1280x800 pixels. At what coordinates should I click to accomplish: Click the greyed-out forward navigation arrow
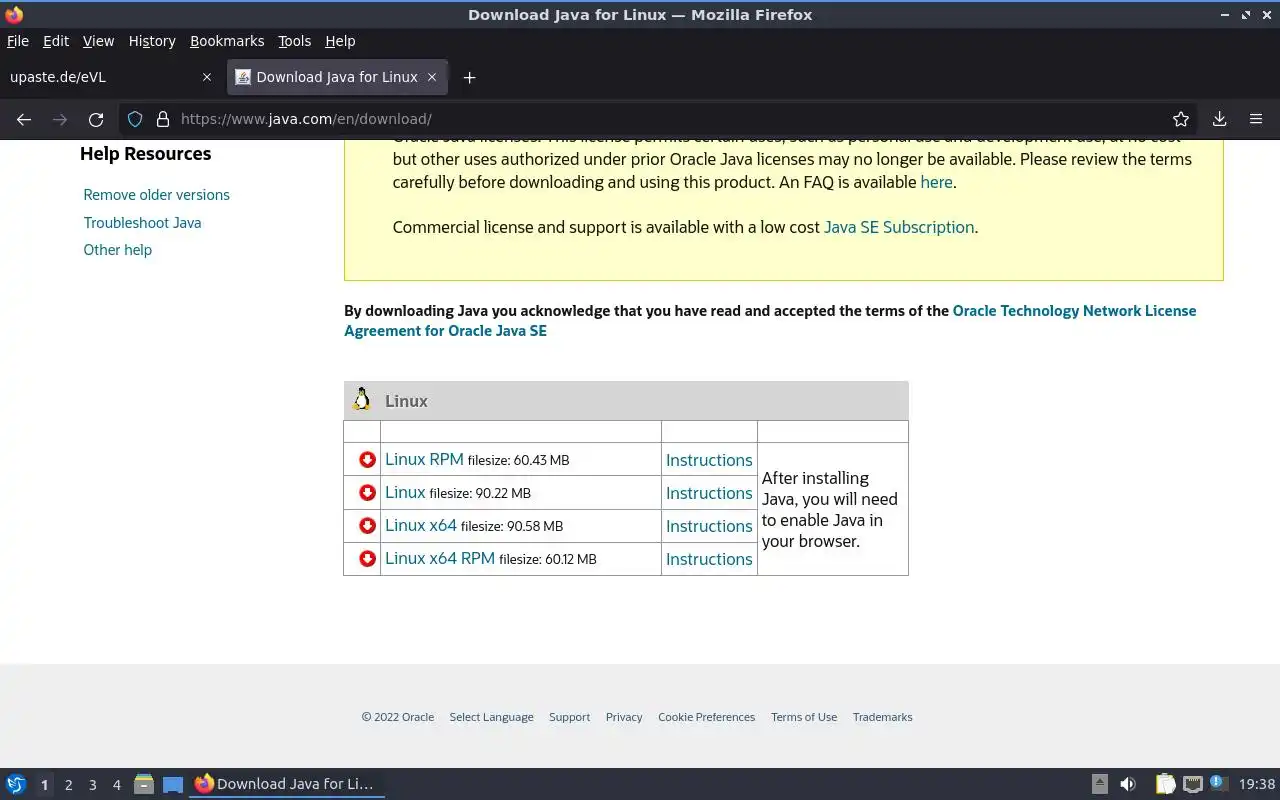point(60,119)
